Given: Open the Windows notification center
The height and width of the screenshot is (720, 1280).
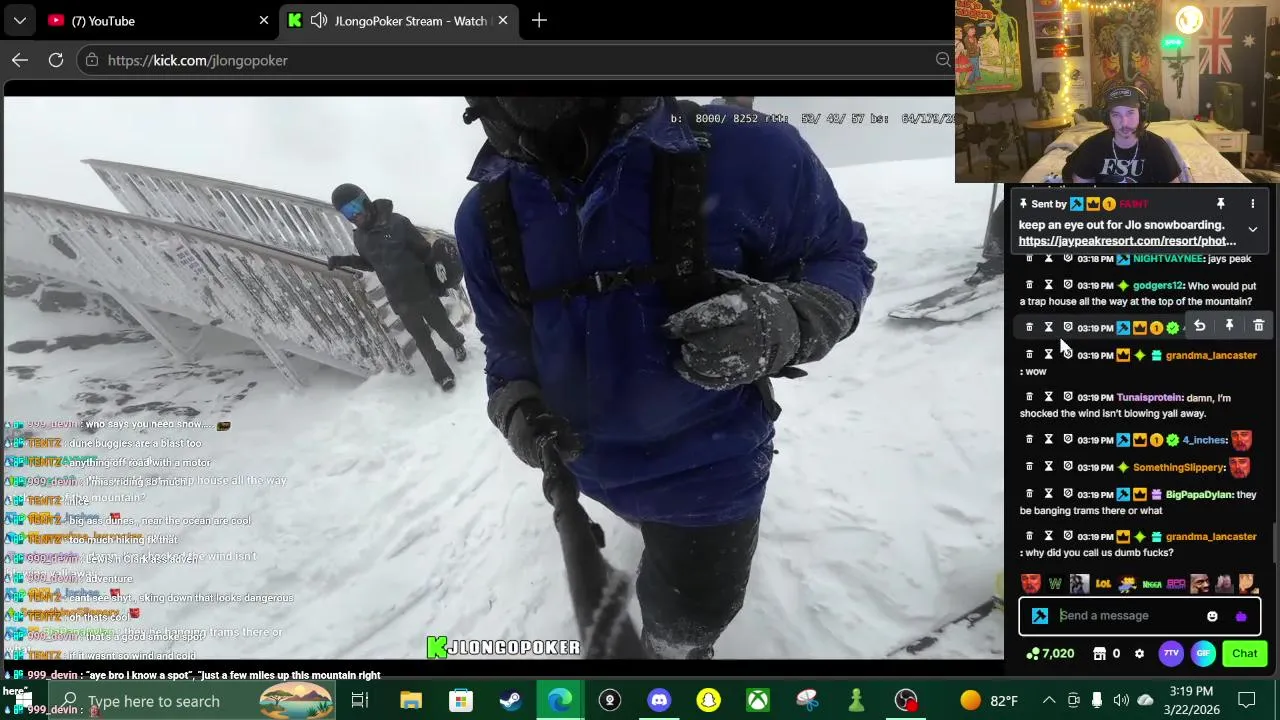Looking at the screenshot, I should [x=1247, y=701].
